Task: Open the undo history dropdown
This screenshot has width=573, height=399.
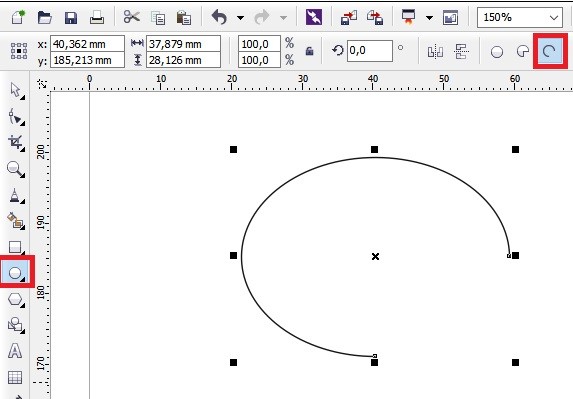Action: [x=240, y=18]
